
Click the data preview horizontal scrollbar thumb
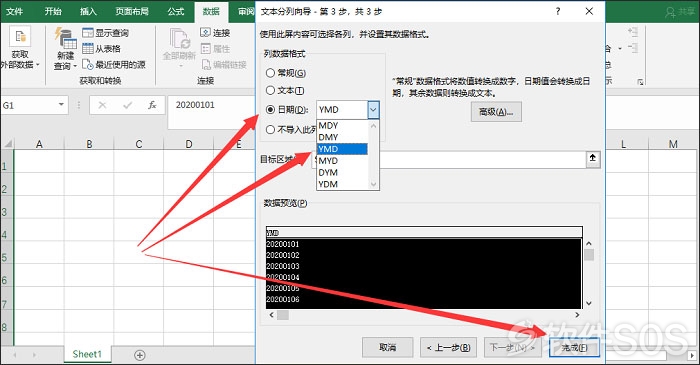click(283, 315)
